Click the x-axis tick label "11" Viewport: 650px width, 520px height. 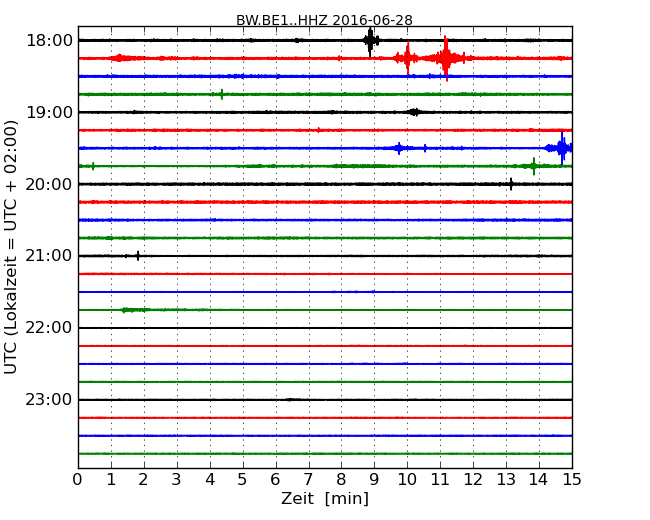[440, 480]
